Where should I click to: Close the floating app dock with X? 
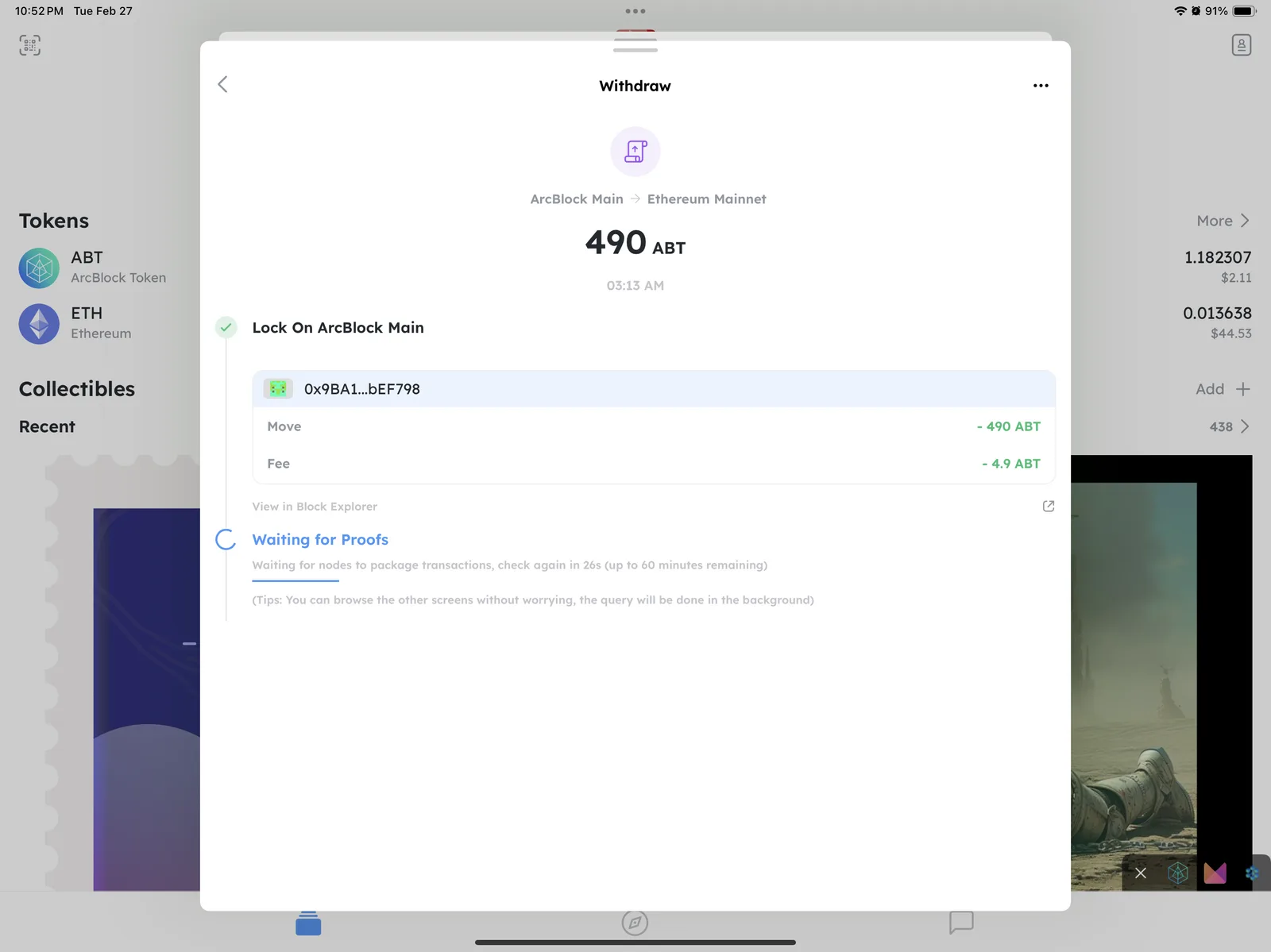tap(1141, 873)
